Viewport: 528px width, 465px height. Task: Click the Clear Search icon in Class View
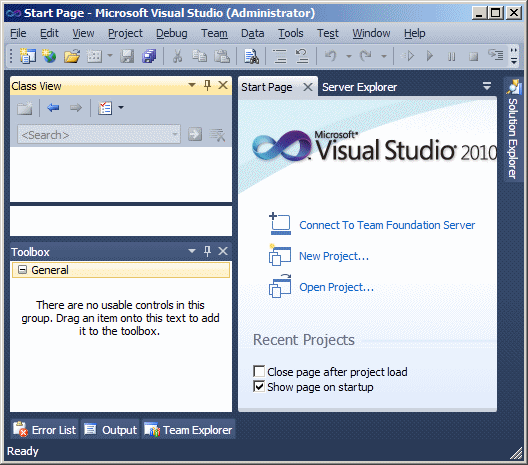[217, 135]
